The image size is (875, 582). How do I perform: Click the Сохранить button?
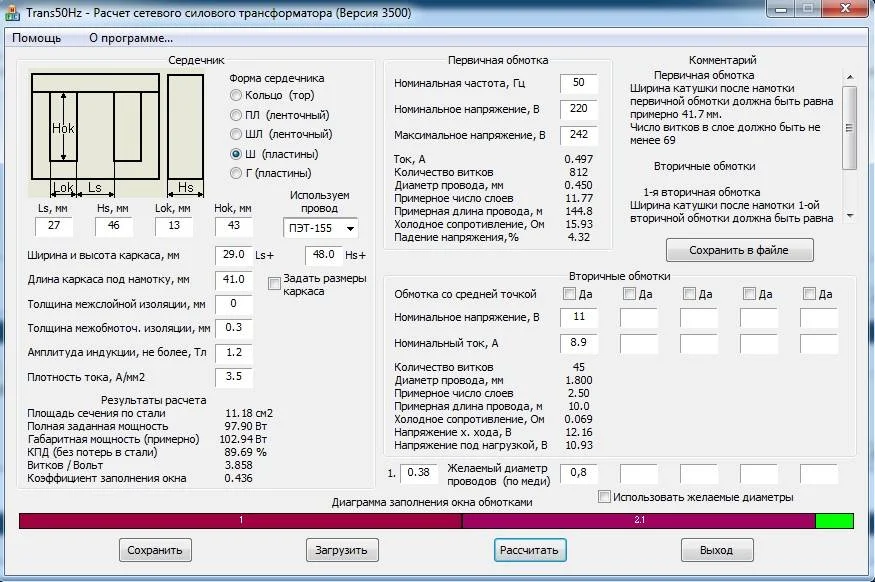(155, 550)
